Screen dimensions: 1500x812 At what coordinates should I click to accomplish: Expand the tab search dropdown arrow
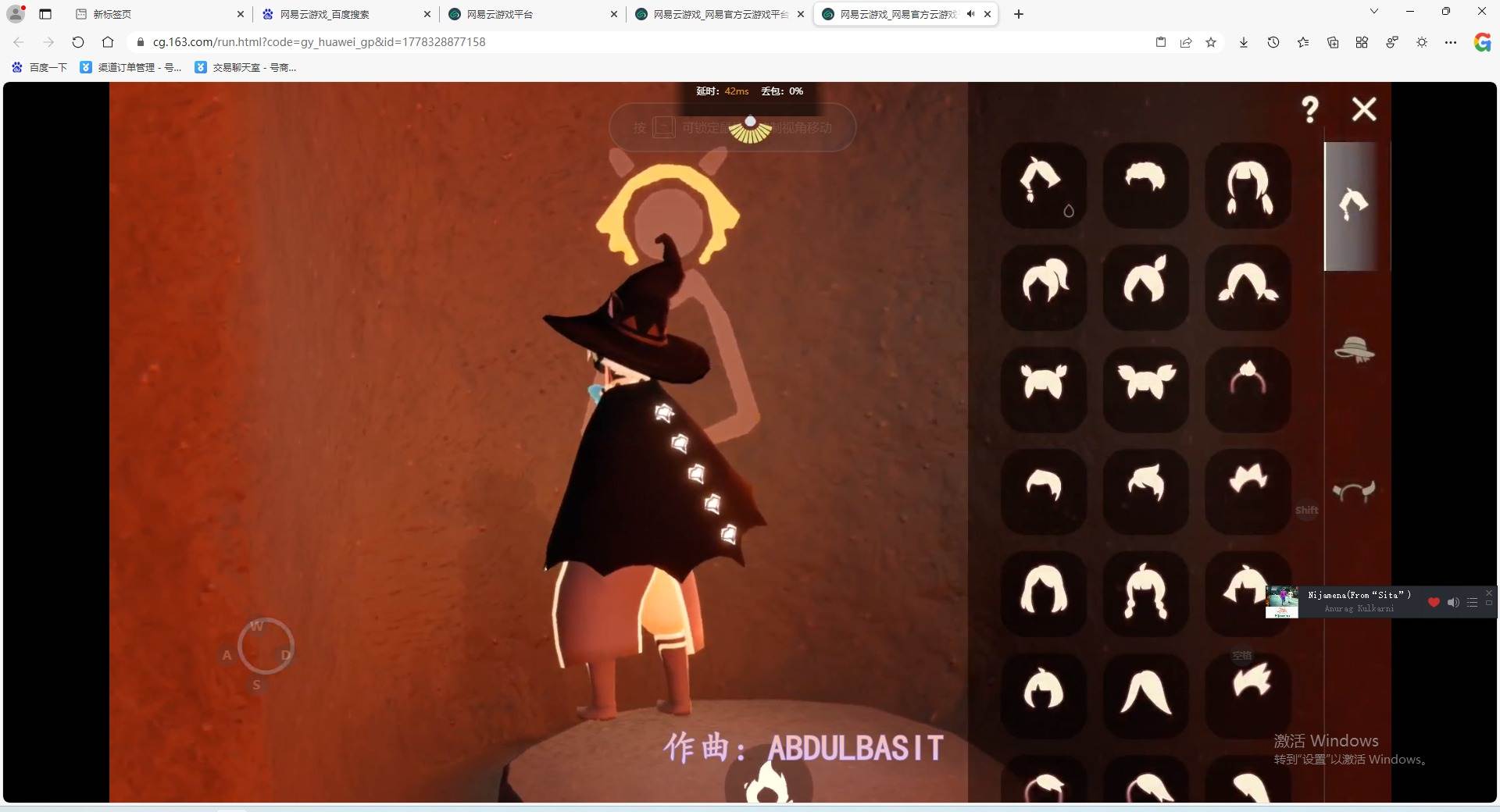tap(1374, 12)
